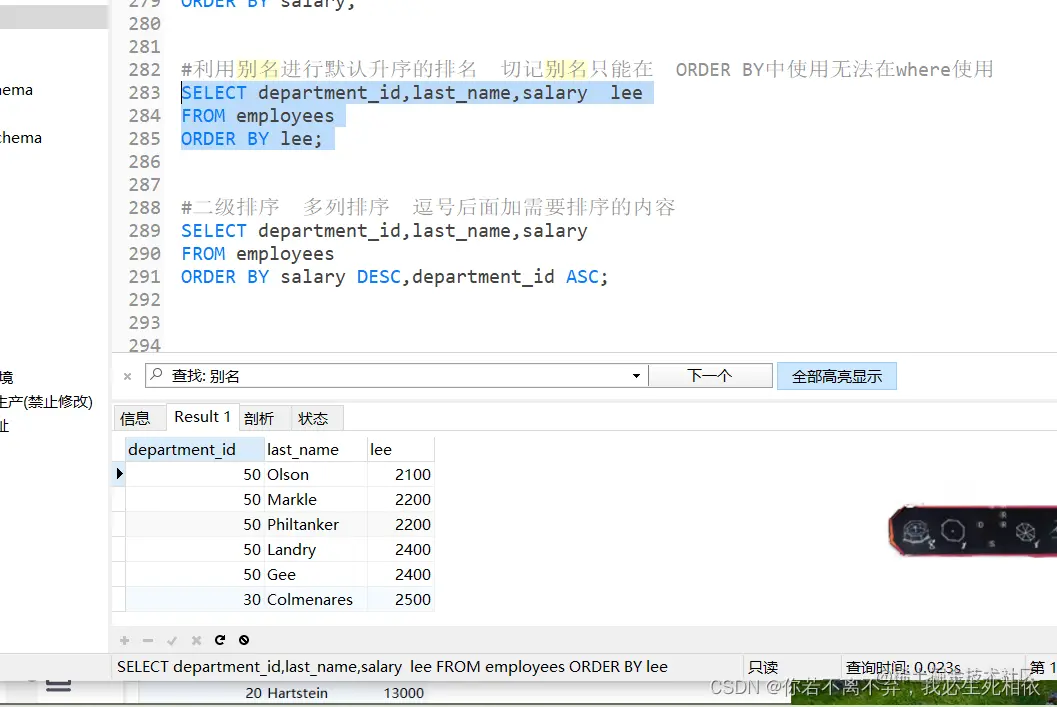Select the cell containing Landry
The width and height of the screenshot is (1057, 707).
[x=315, y=549]
